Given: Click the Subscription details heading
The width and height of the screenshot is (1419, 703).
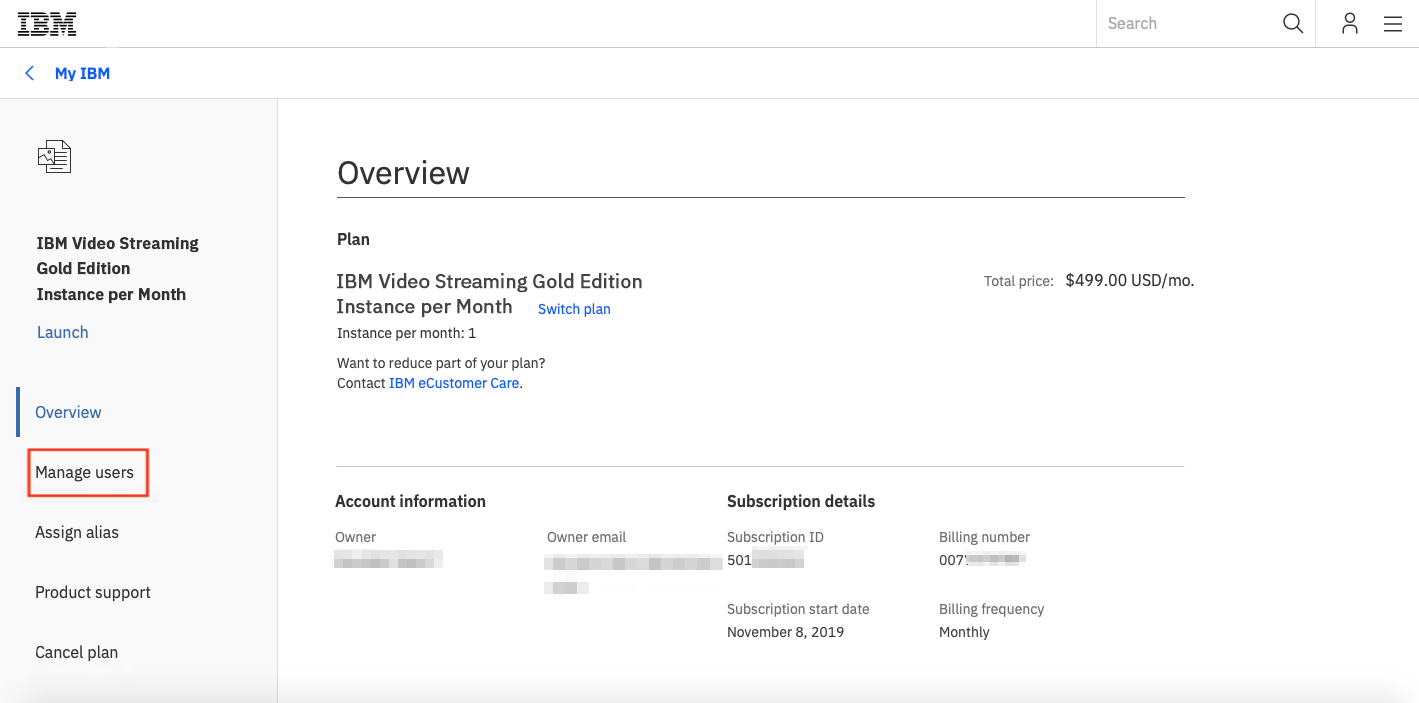Looking at the screenshot, I should pos(801,501).
